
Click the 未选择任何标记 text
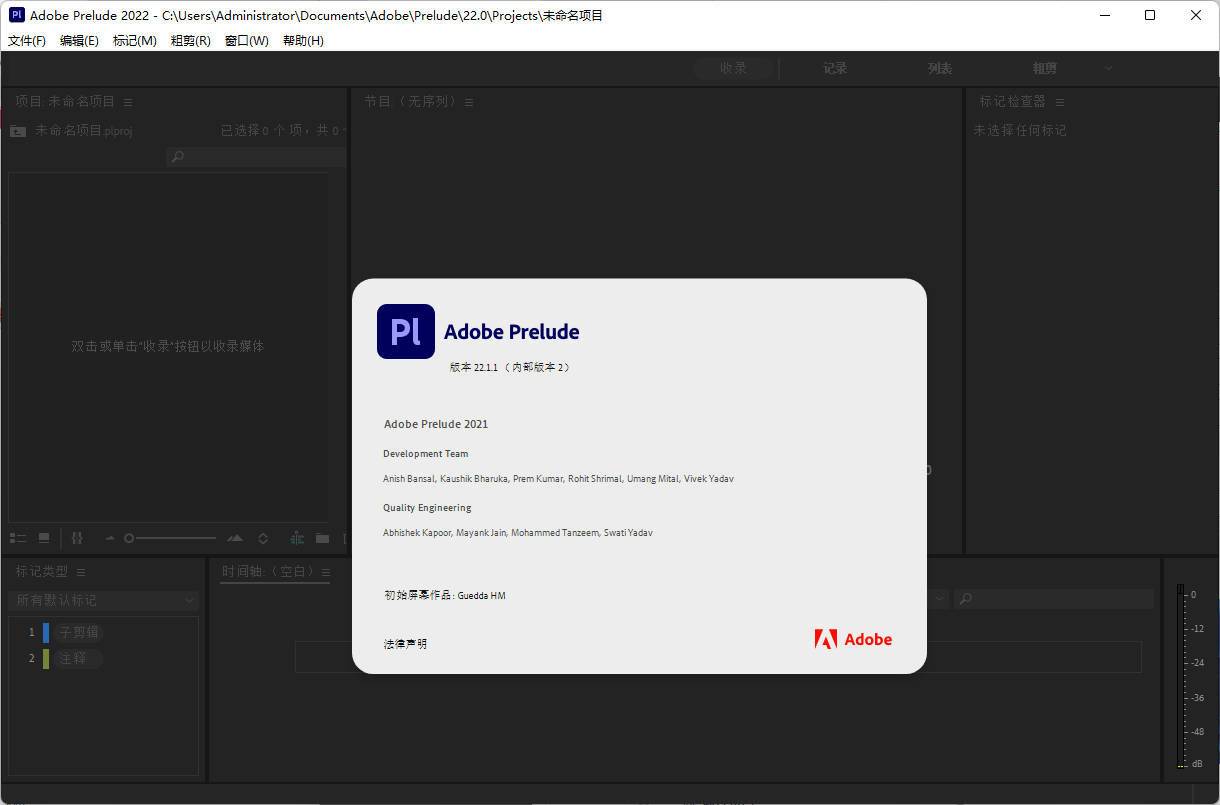pos(1020,130)
